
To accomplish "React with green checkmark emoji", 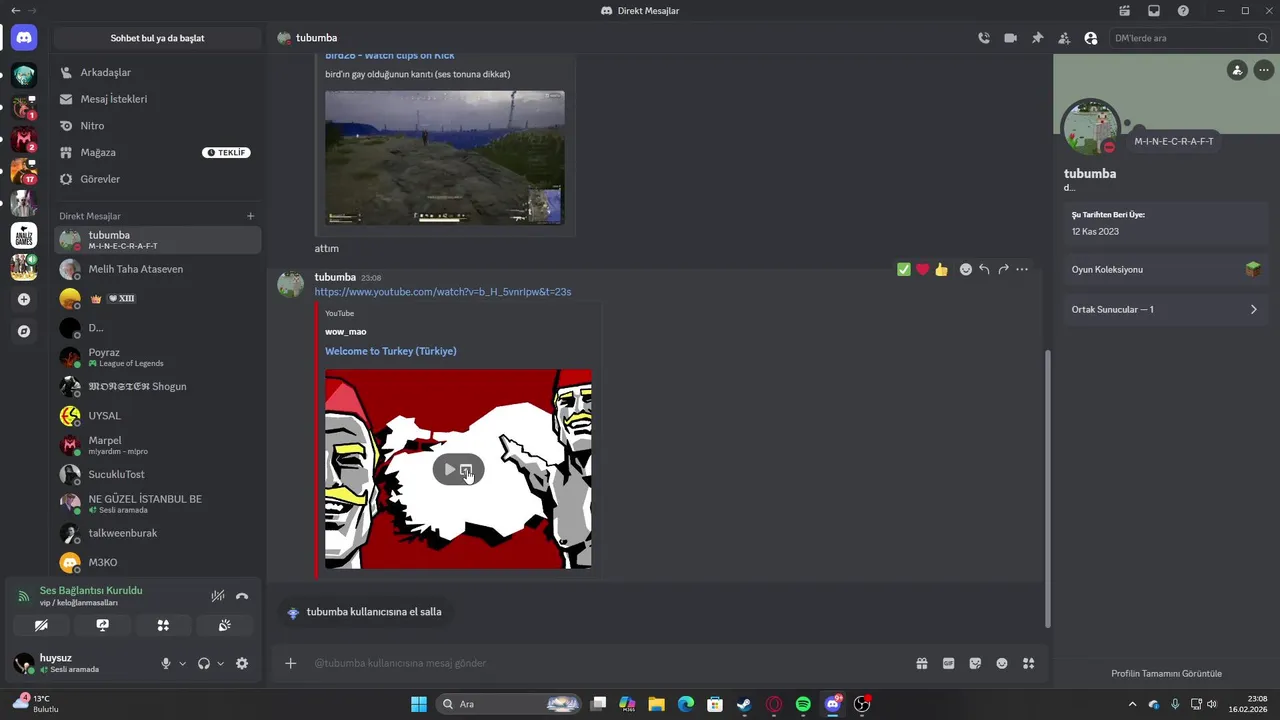I will click(x=904, y=269).
